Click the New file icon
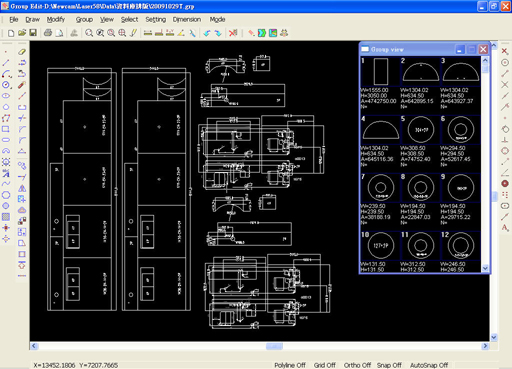The height and width of the screenshot is (369, 512). point(11,33)
